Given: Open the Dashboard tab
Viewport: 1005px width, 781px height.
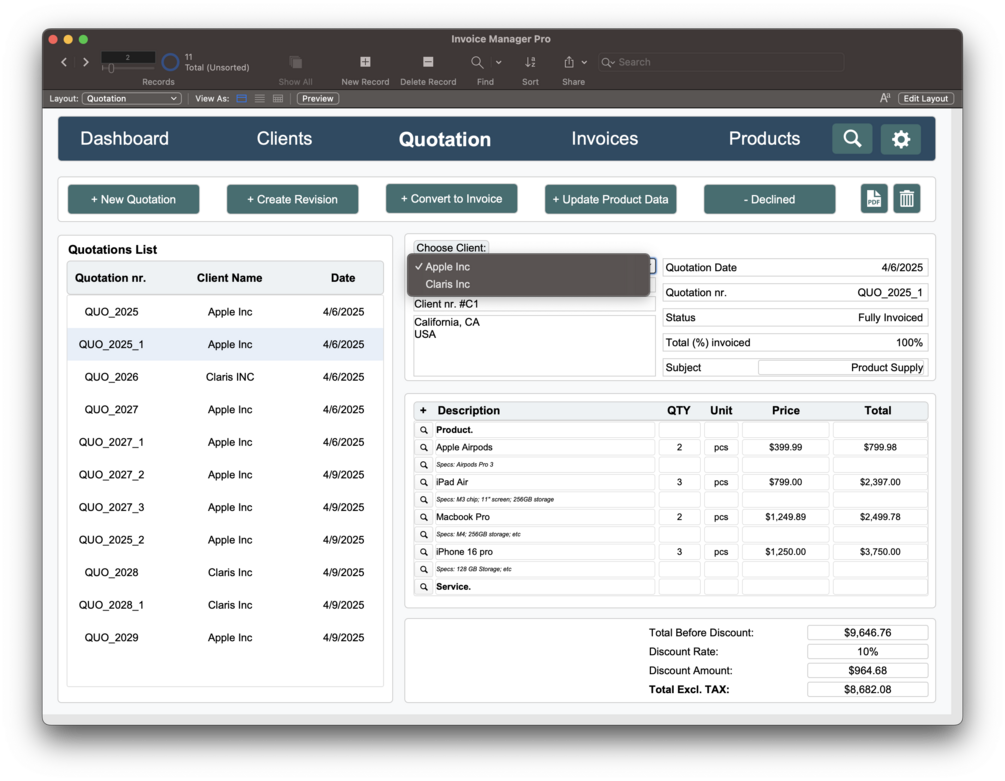Looking at the screenshot, I should (124, 138).
